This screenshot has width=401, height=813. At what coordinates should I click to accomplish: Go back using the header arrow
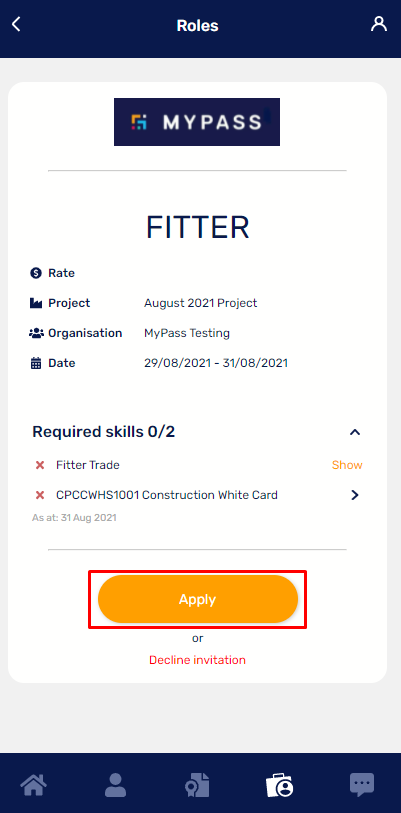click(x=16, y=24)
